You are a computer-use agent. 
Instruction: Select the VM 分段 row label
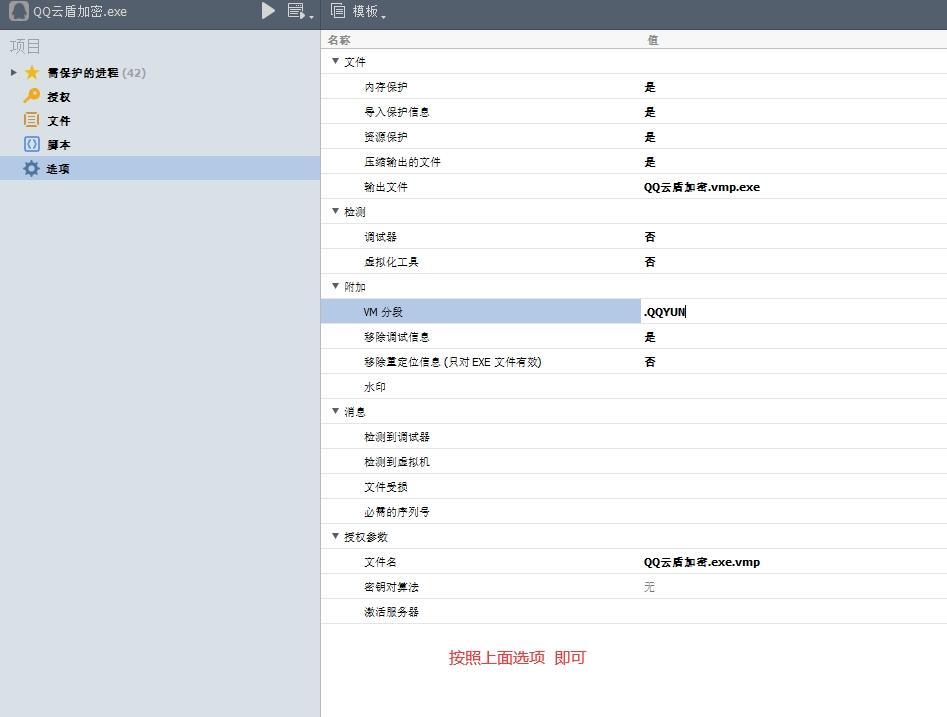(x=383, y=312)
